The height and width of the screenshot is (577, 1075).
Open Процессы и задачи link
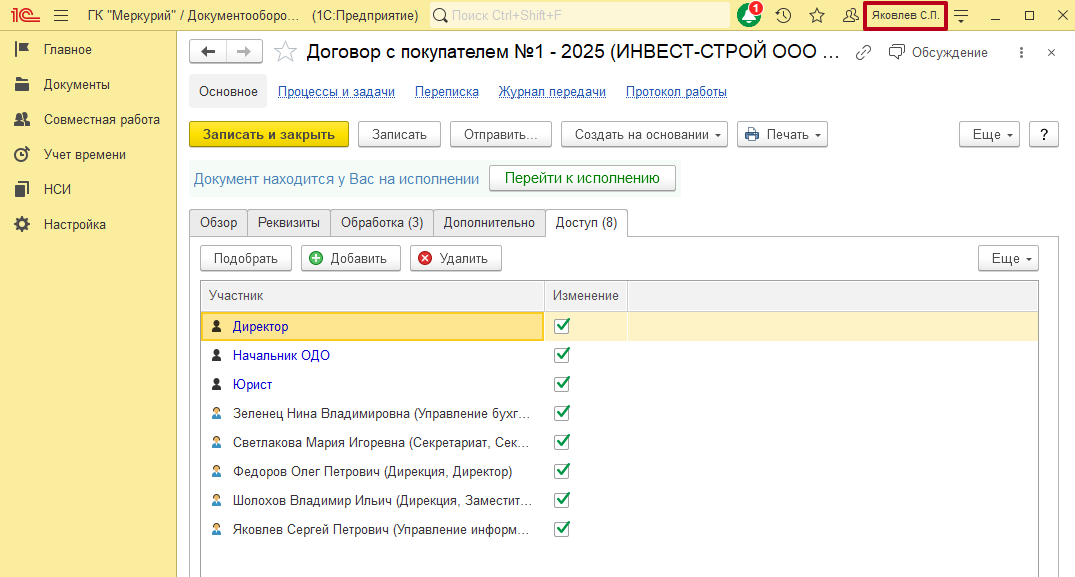[336, 92]
